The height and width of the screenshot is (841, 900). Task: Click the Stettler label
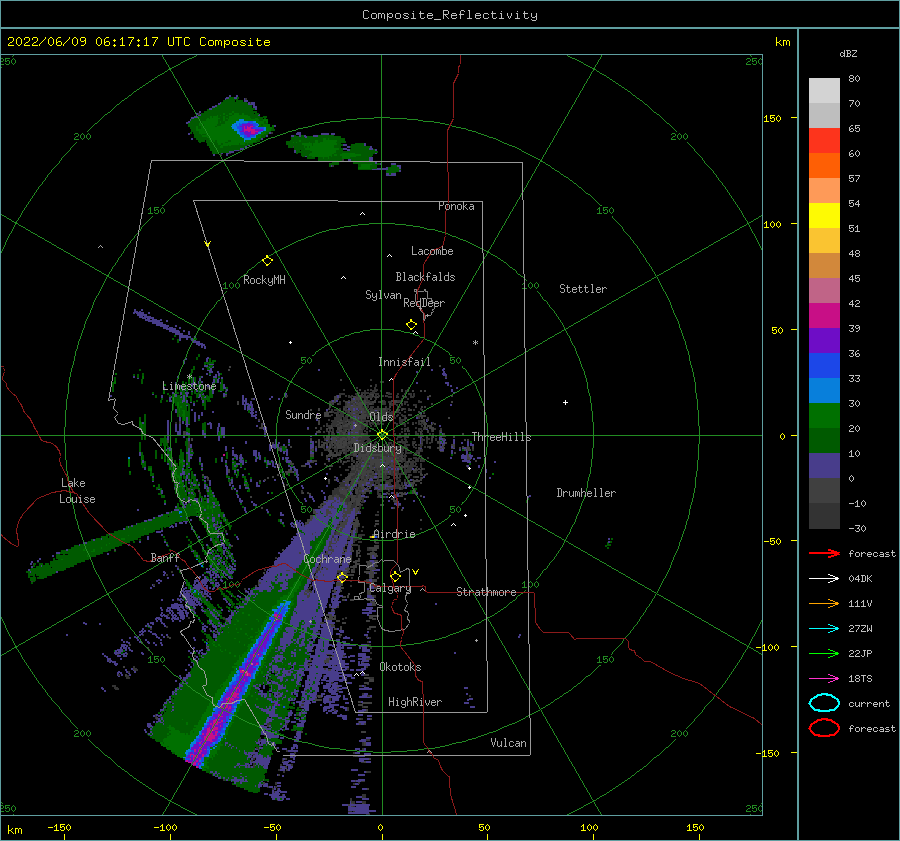pyautogui.click(x=583, y=289)
